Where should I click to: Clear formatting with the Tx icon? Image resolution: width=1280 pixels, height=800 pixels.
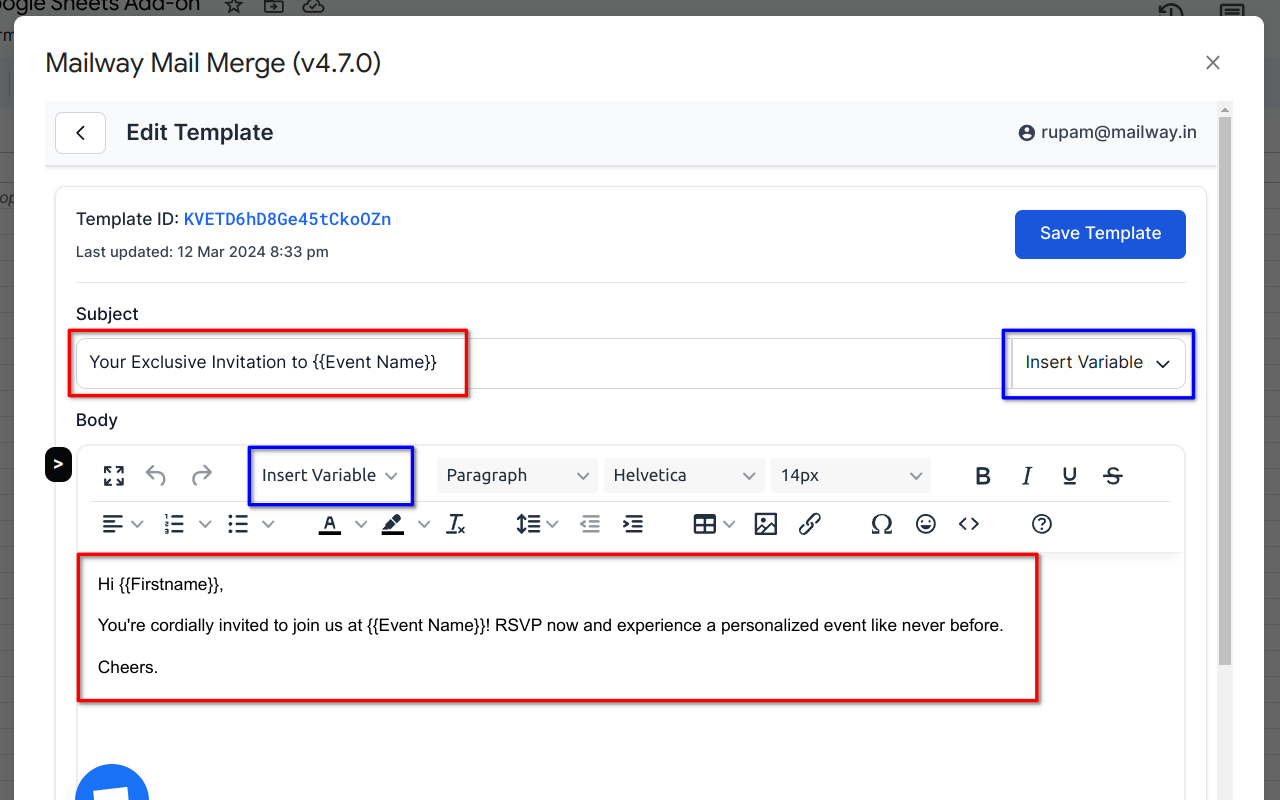point(456,524)
